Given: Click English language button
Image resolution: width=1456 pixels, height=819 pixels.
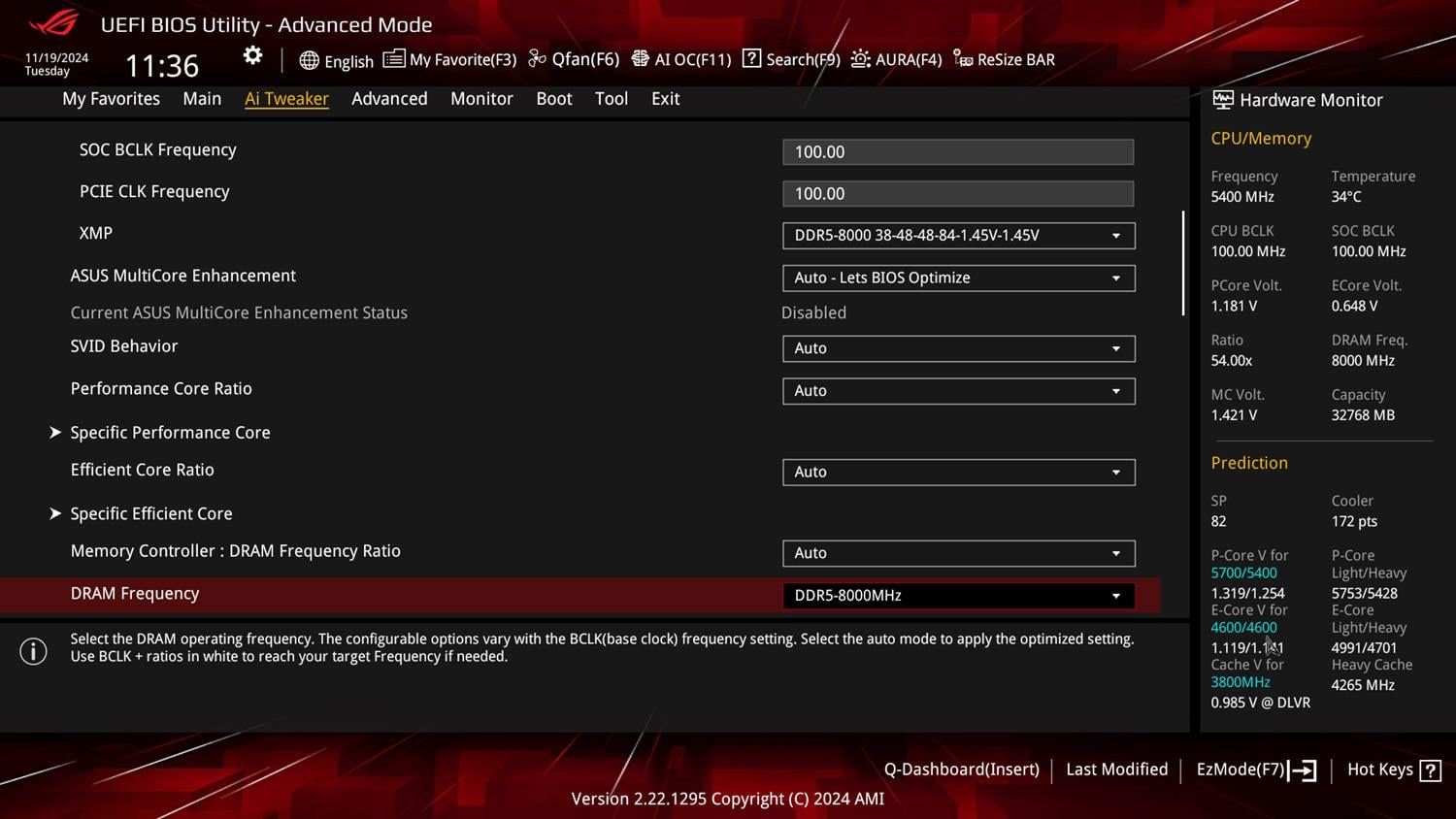Looking at the screenshot, I should point(348,61).
